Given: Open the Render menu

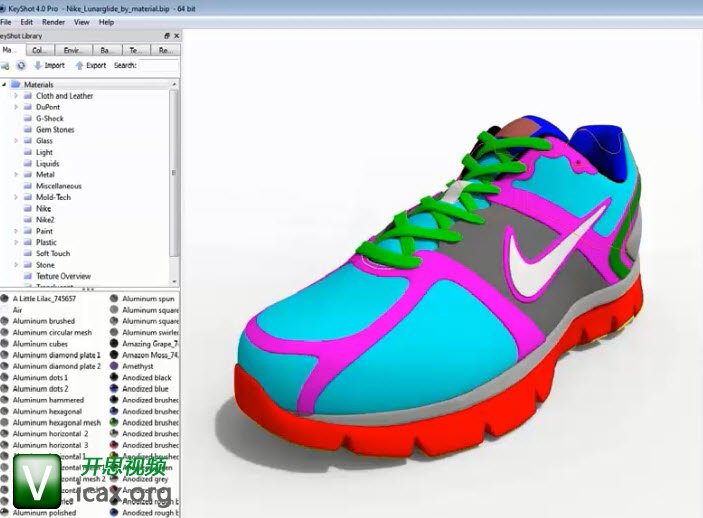Looking at the screenshot, I should [x=53, y=21].
